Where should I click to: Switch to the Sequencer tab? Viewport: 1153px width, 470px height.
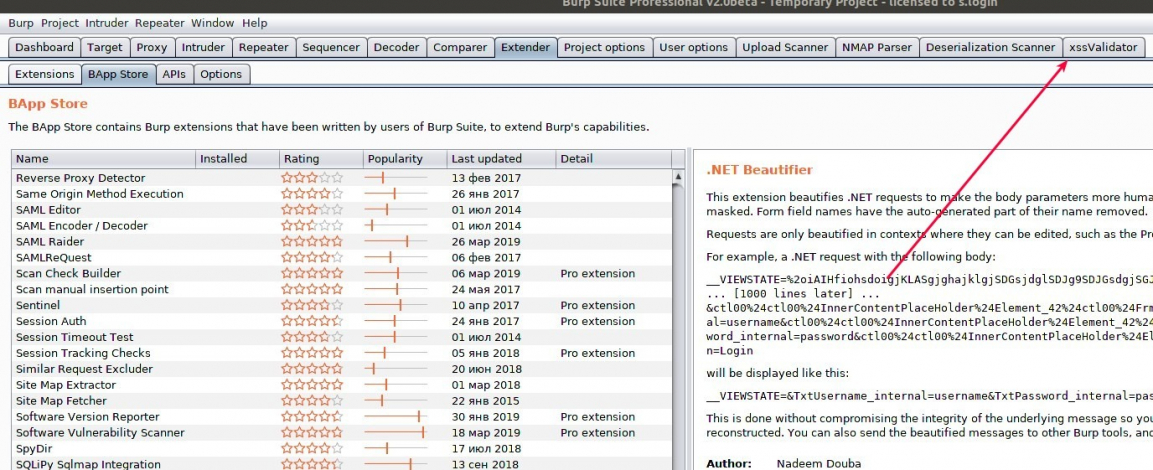(x=331, y=47)
